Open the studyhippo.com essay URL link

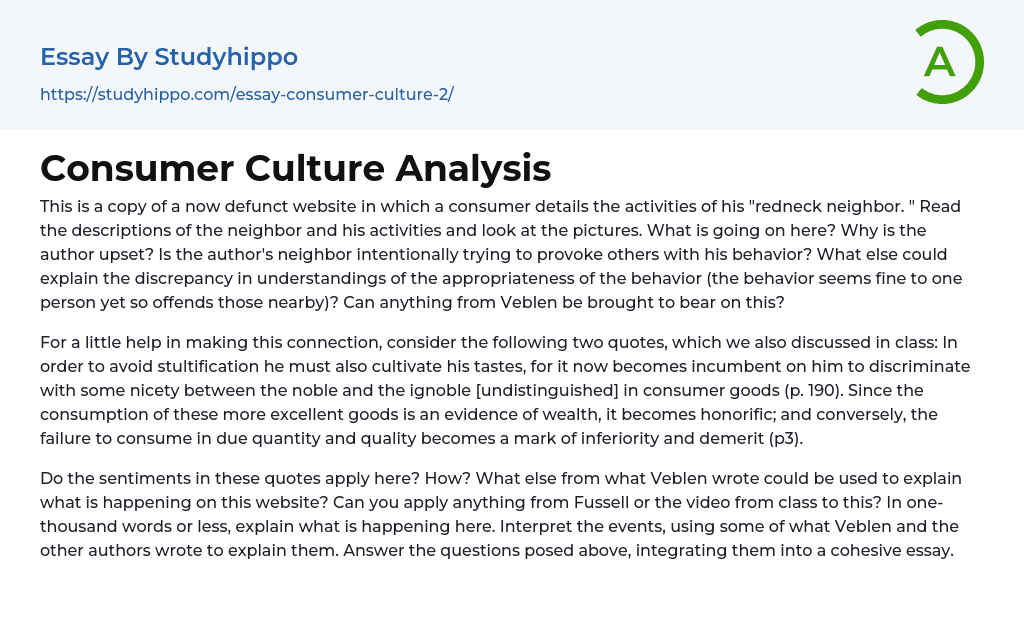[246, 94]
